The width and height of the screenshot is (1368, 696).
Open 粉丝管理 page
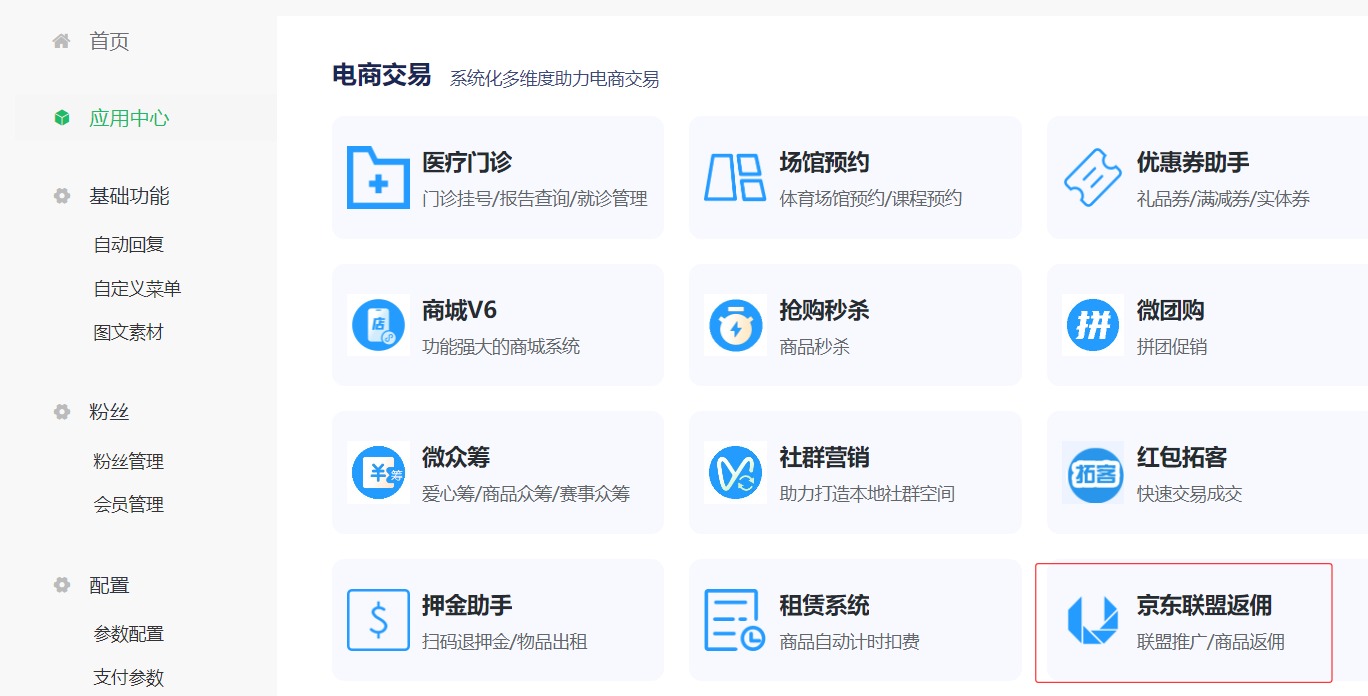coord(128,461)
